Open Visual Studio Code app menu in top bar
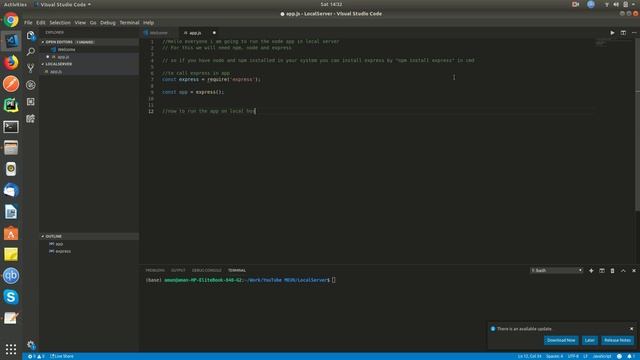The height and width of the screenshot is (360, 640). tap(63, 4)
